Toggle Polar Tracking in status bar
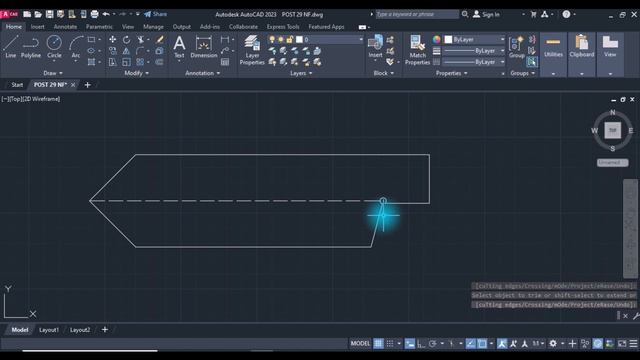Screen dimensions: 640x360 point(433,344)
